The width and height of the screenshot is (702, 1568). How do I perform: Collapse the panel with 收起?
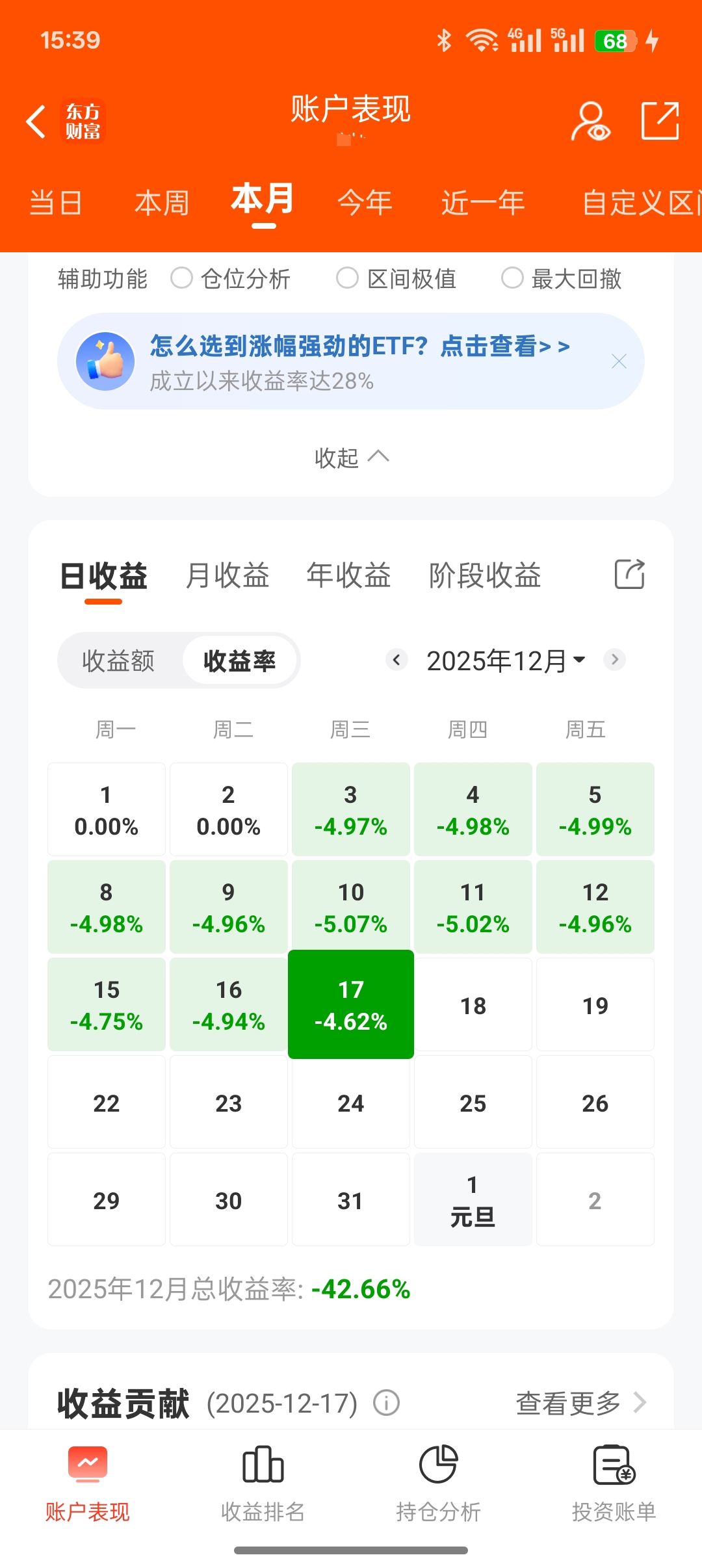[352, 458]
